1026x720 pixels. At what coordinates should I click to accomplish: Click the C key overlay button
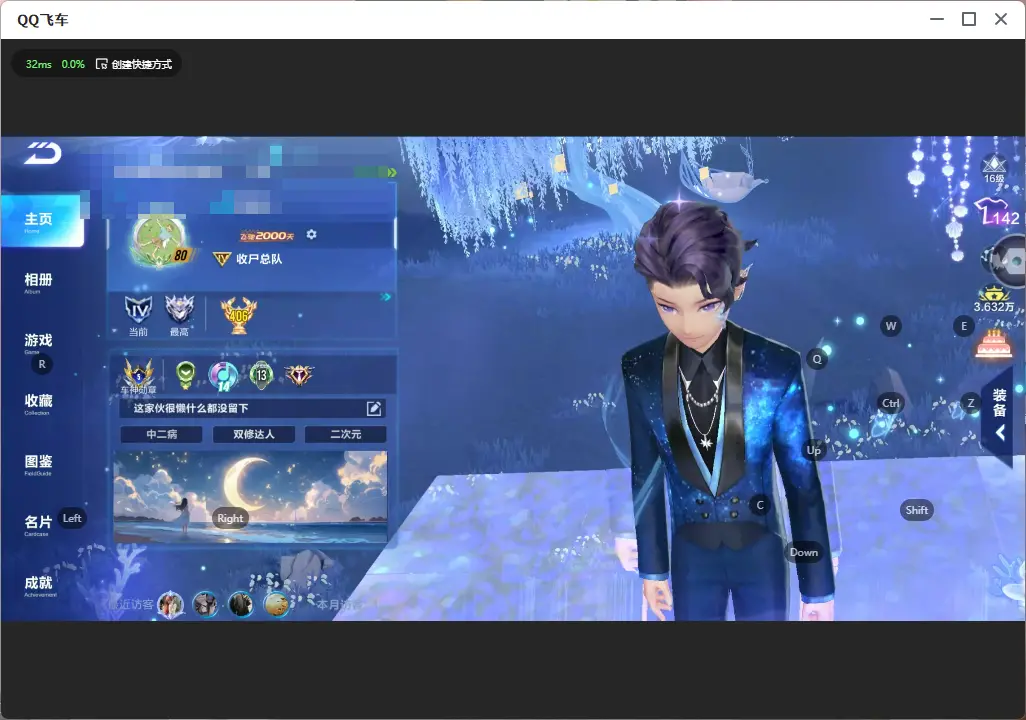click(760, 505)
